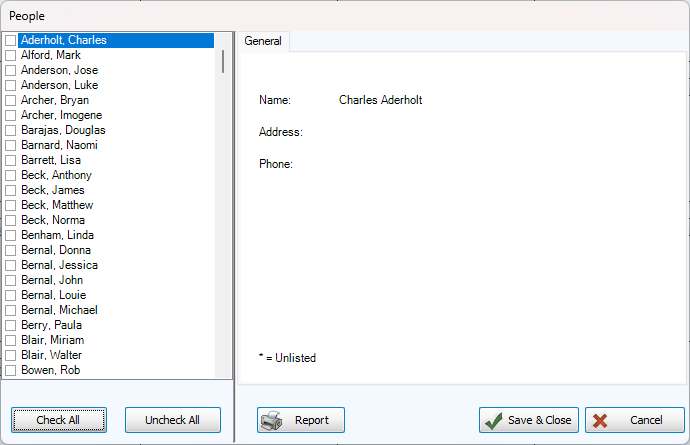Viewport: 690px width, 445px height.
Task: Click the printer icon on Report button
Action: tap(271, 421)
